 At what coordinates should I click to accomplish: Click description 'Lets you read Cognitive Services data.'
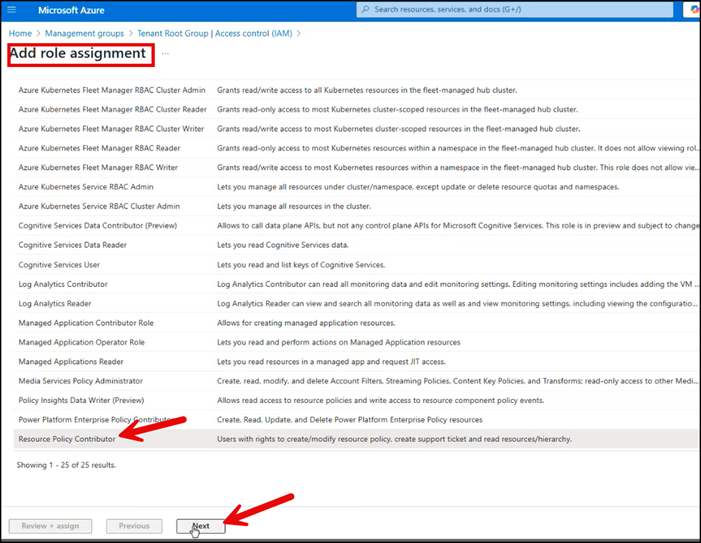283,245
